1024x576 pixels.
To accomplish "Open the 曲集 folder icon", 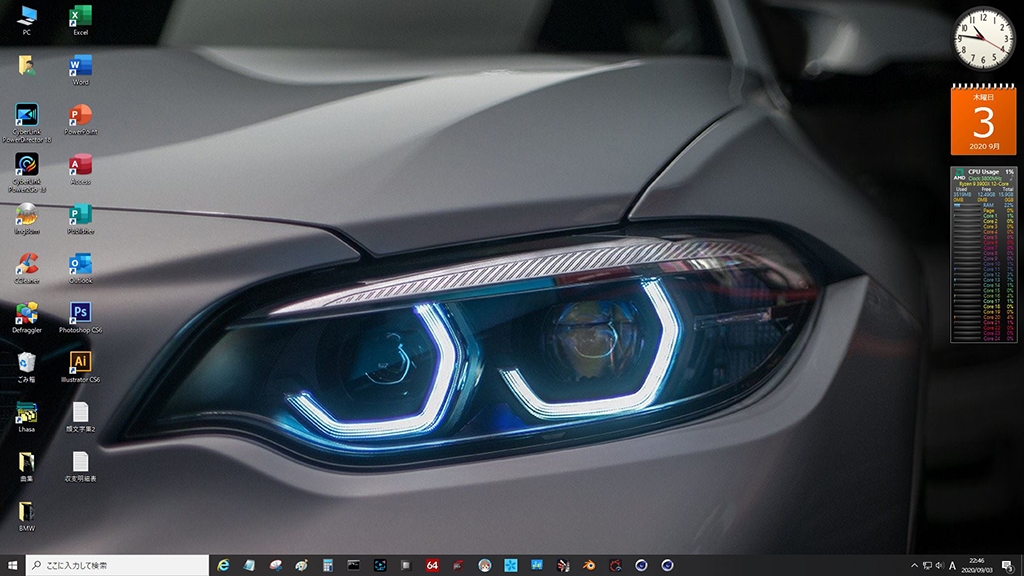I will coord(27,466).
